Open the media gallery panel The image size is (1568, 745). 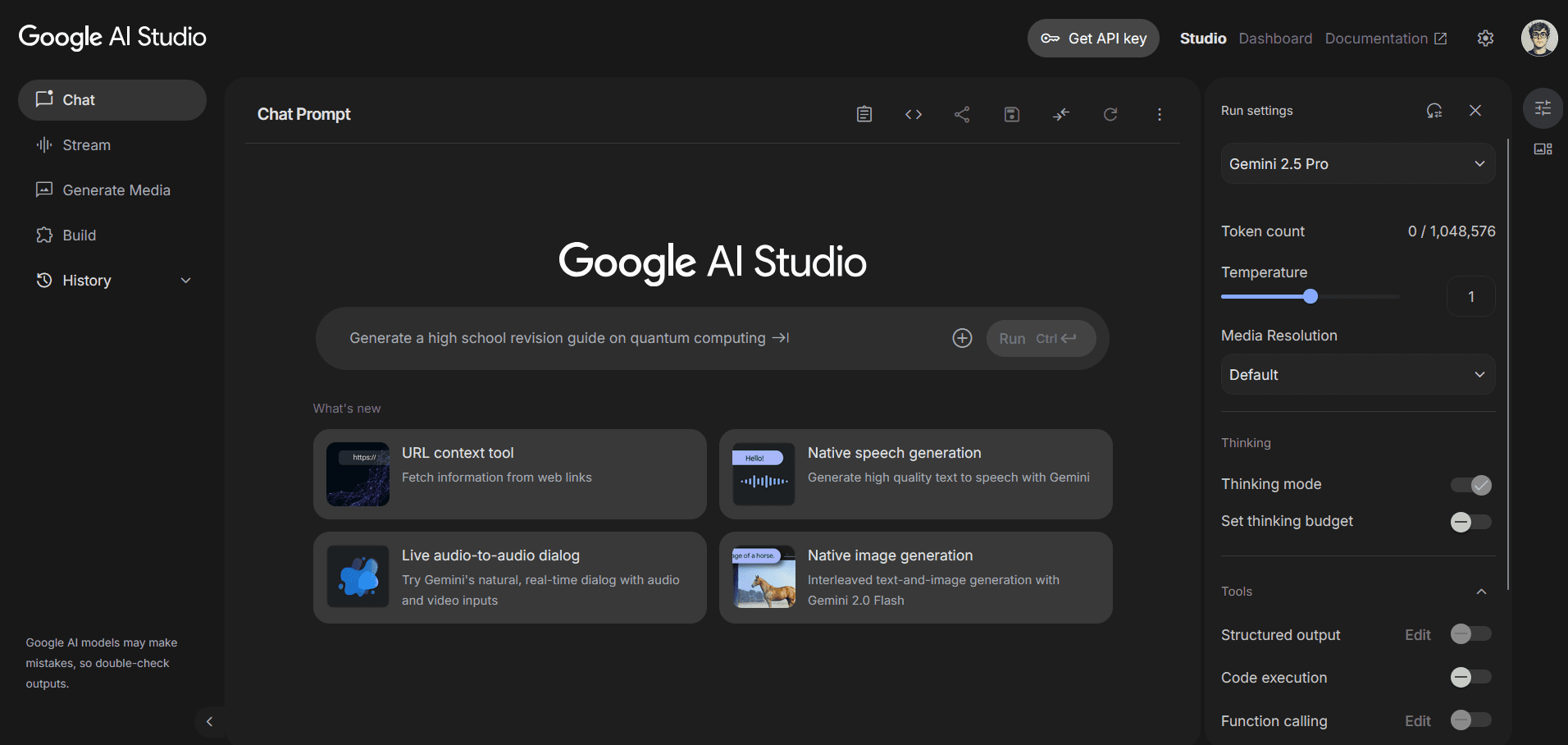click(1543, 149)
